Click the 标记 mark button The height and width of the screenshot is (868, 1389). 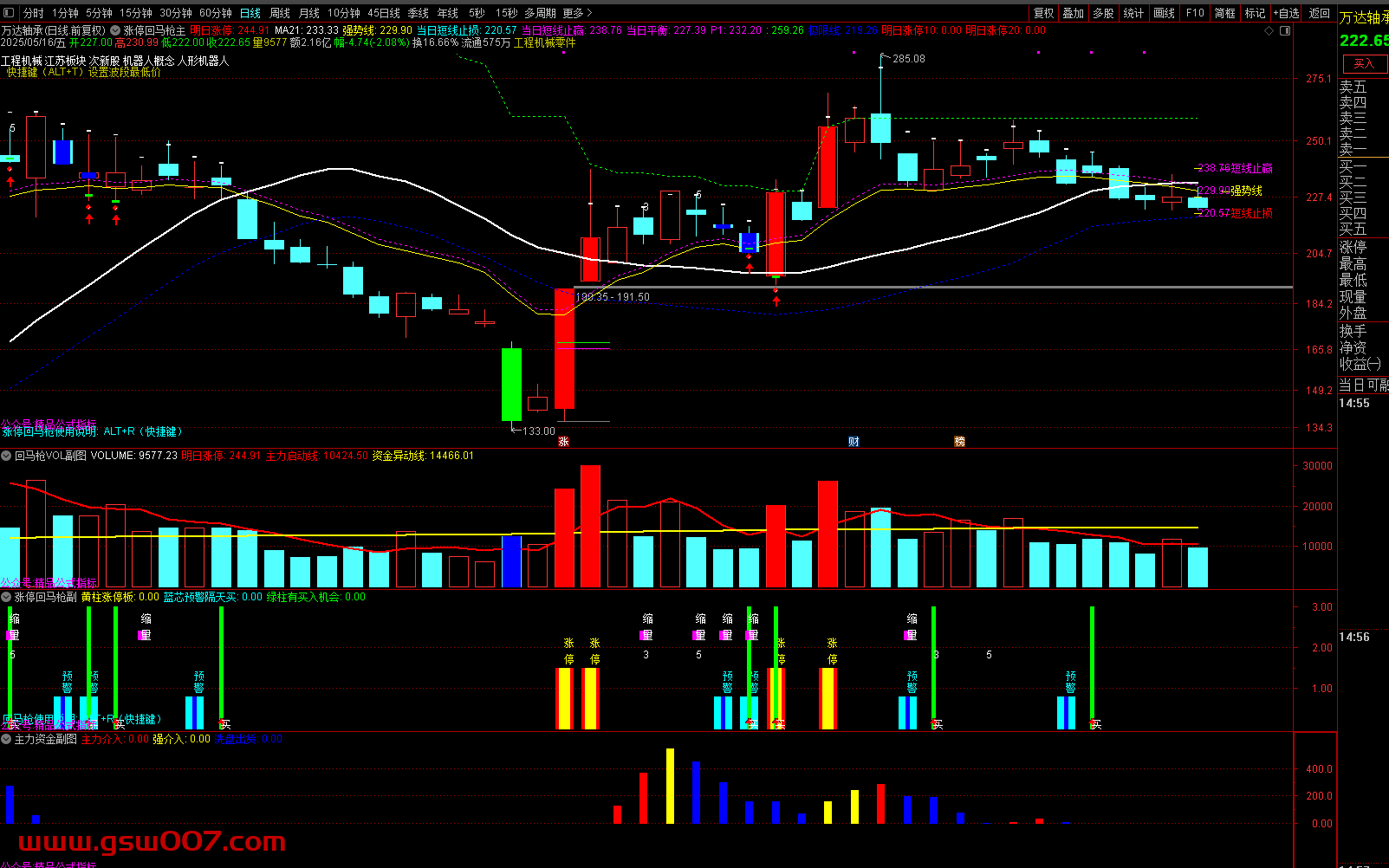pos(1256,13)
